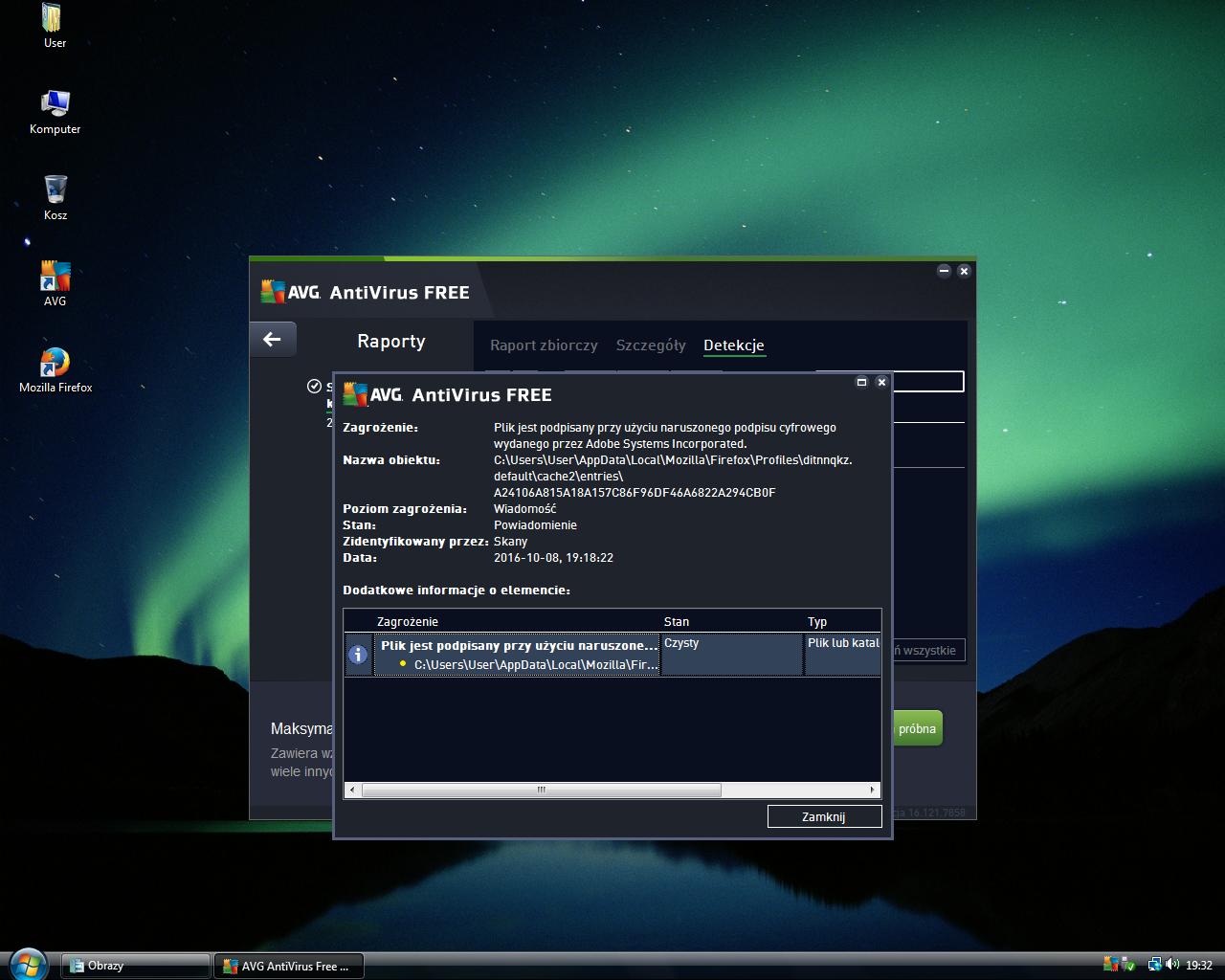
Task: Click the AVG tray icon in the taskbar
Action: 1111,964
